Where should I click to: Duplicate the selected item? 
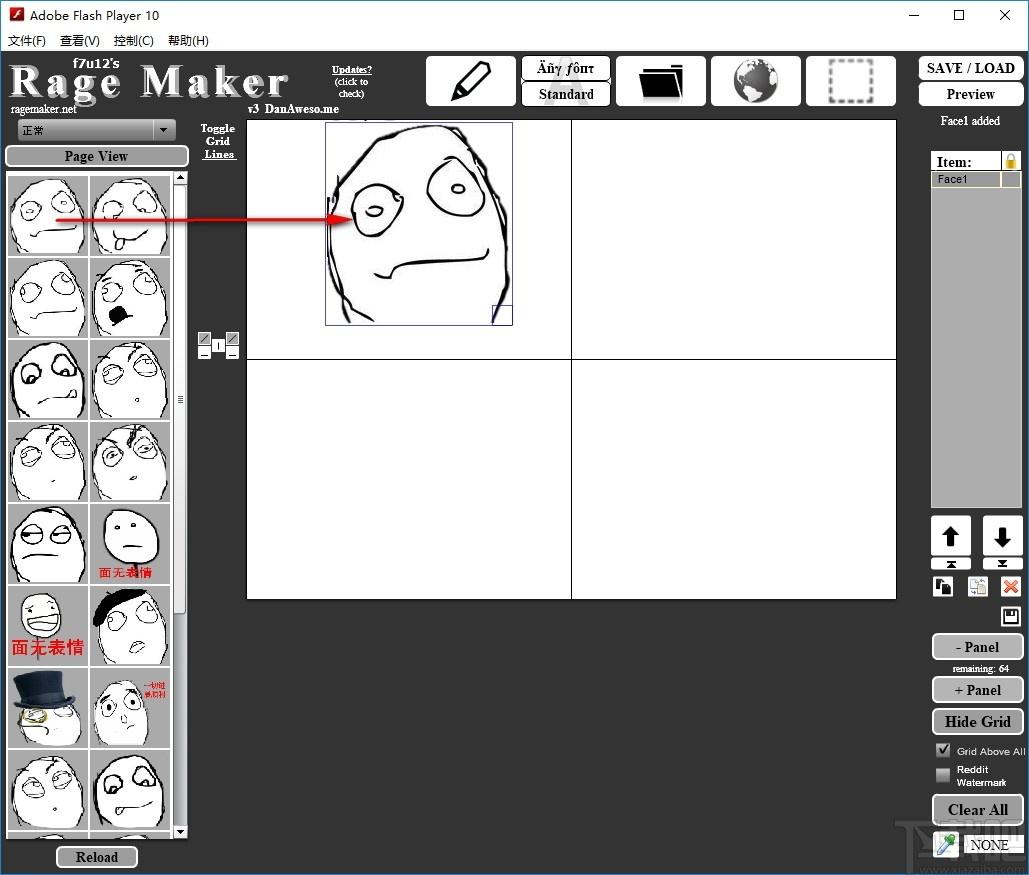pos(943,586)
